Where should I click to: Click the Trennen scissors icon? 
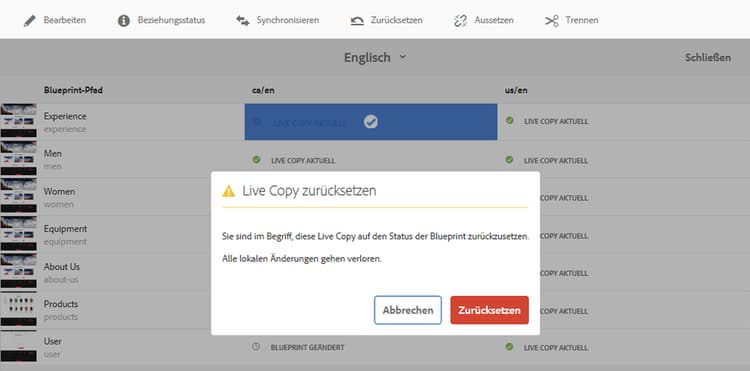coord(552,21)
